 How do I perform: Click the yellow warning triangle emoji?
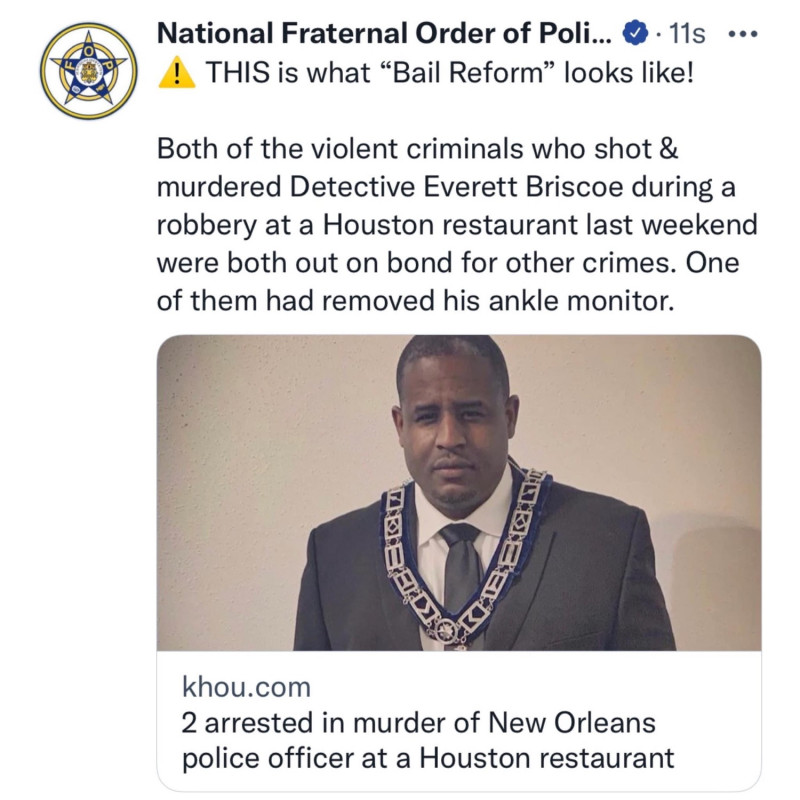coord(177,73)
